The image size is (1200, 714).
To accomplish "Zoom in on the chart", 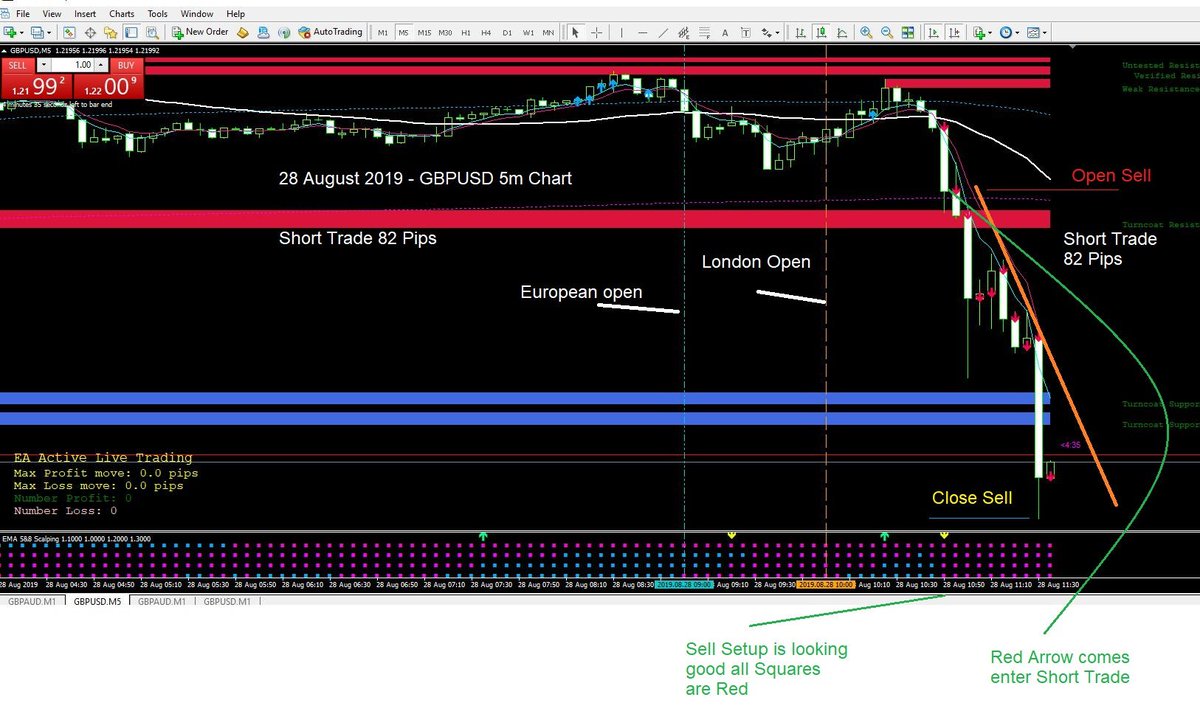I will (x=866, y=32).
